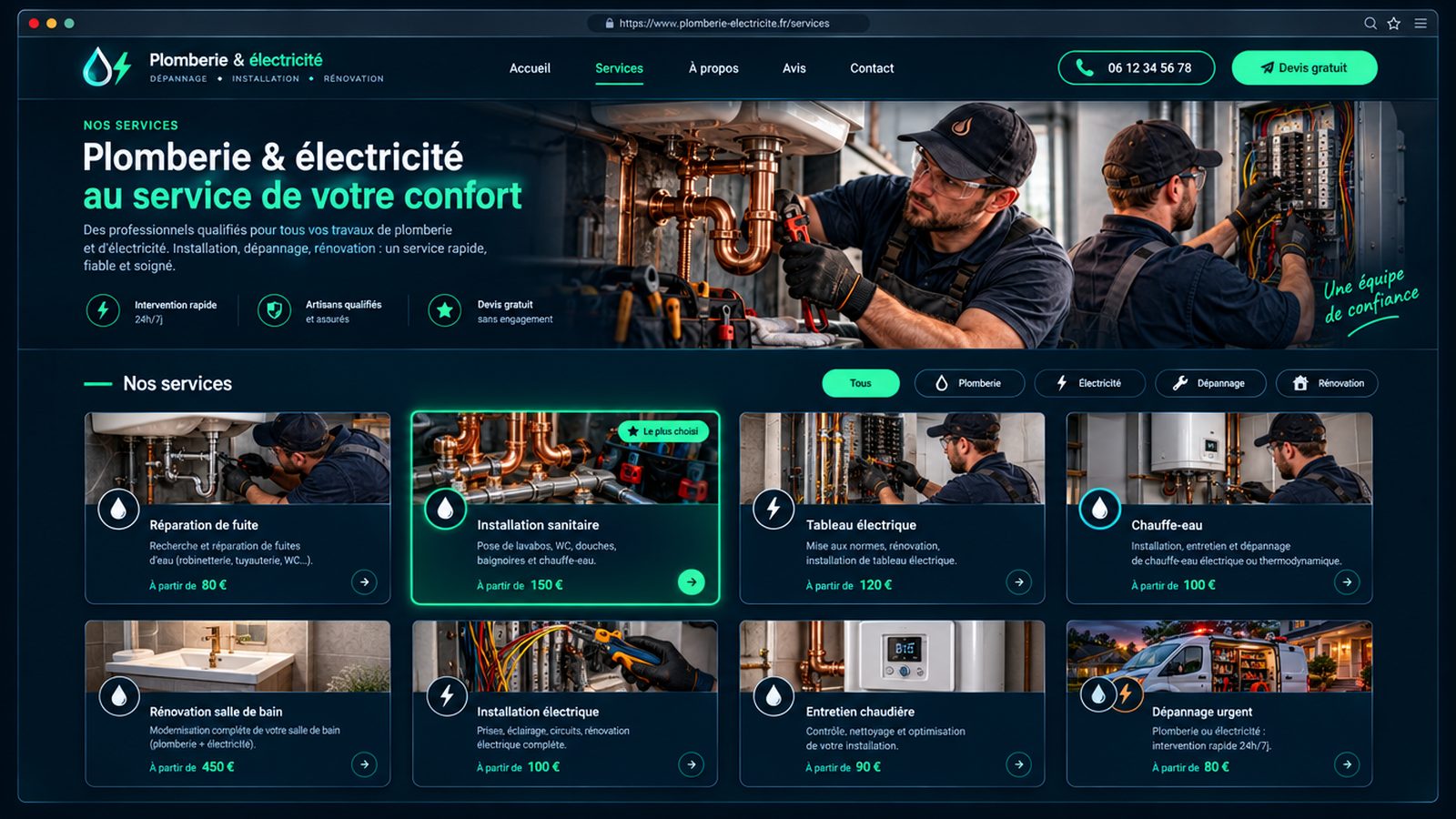Open the À propos page
1456x819 pixels.
pos(713,68)
